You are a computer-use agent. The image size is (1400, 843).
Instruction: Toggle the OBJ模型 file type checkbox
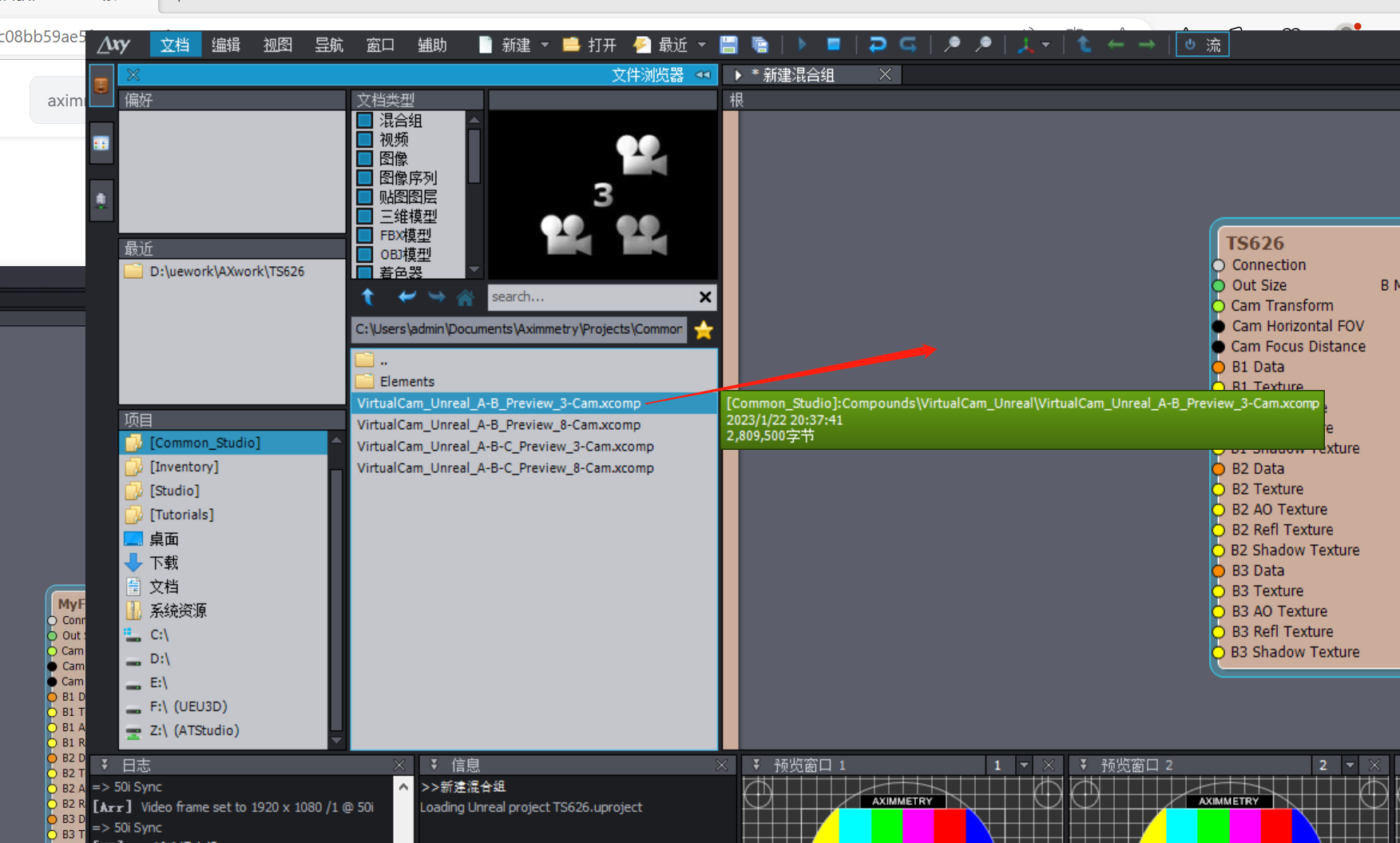pyautogui.click(x=365, y=255)
